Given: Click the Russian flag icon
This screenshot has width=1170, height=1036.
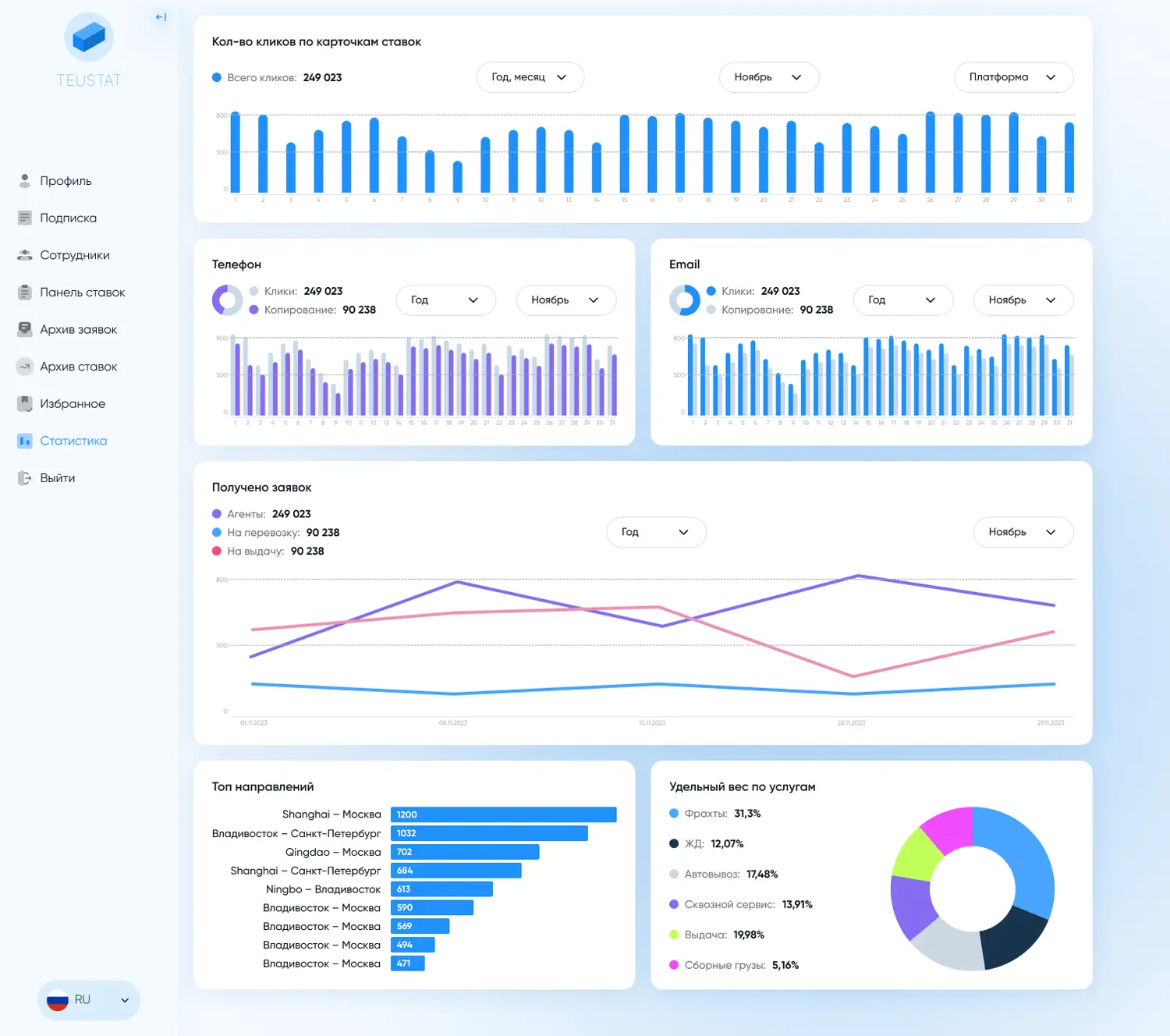Looking at the screenshot, I should [58, 1000].
